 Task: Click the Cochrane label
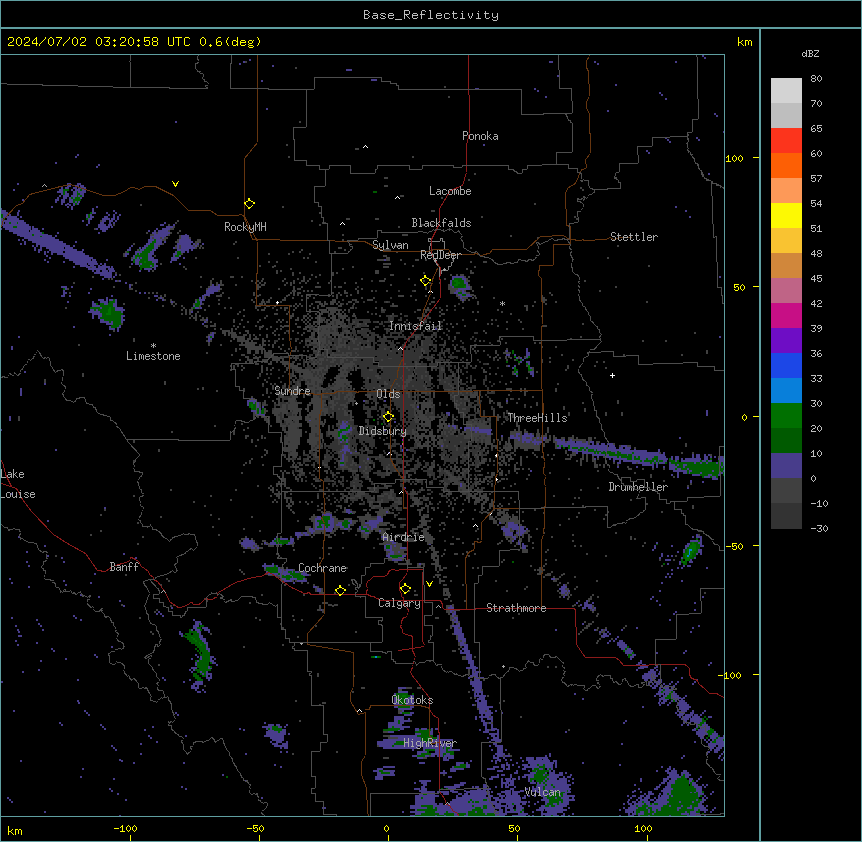(x=323, y=568)
